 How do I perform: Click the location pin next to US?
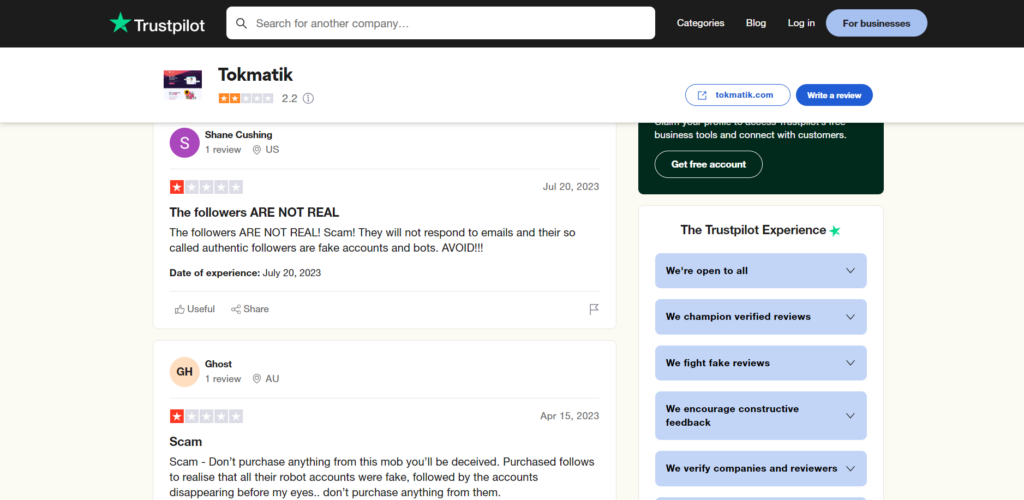pos(257,149)
